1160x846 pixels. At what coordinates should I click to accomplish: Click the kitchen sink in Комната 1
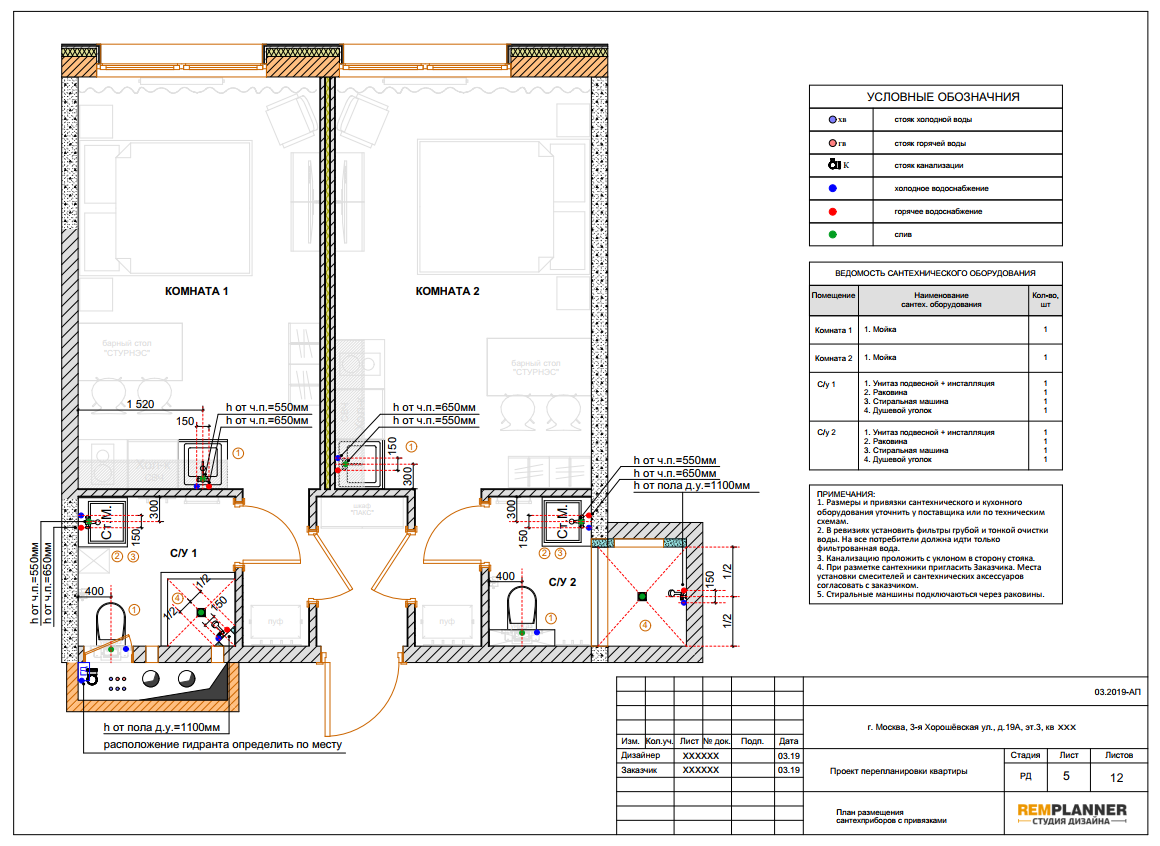[202, 463]
